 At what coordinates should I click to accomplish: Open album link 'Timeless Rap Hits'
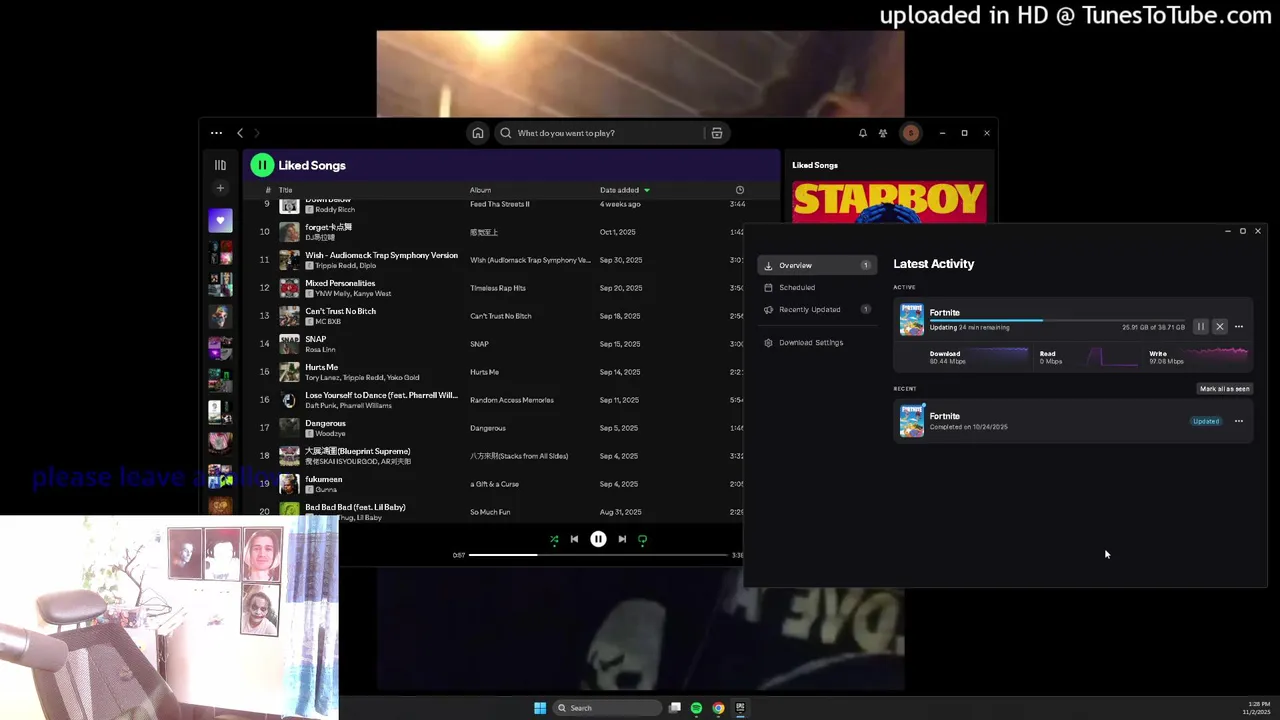pyautogui.click(x=498, y=288)
